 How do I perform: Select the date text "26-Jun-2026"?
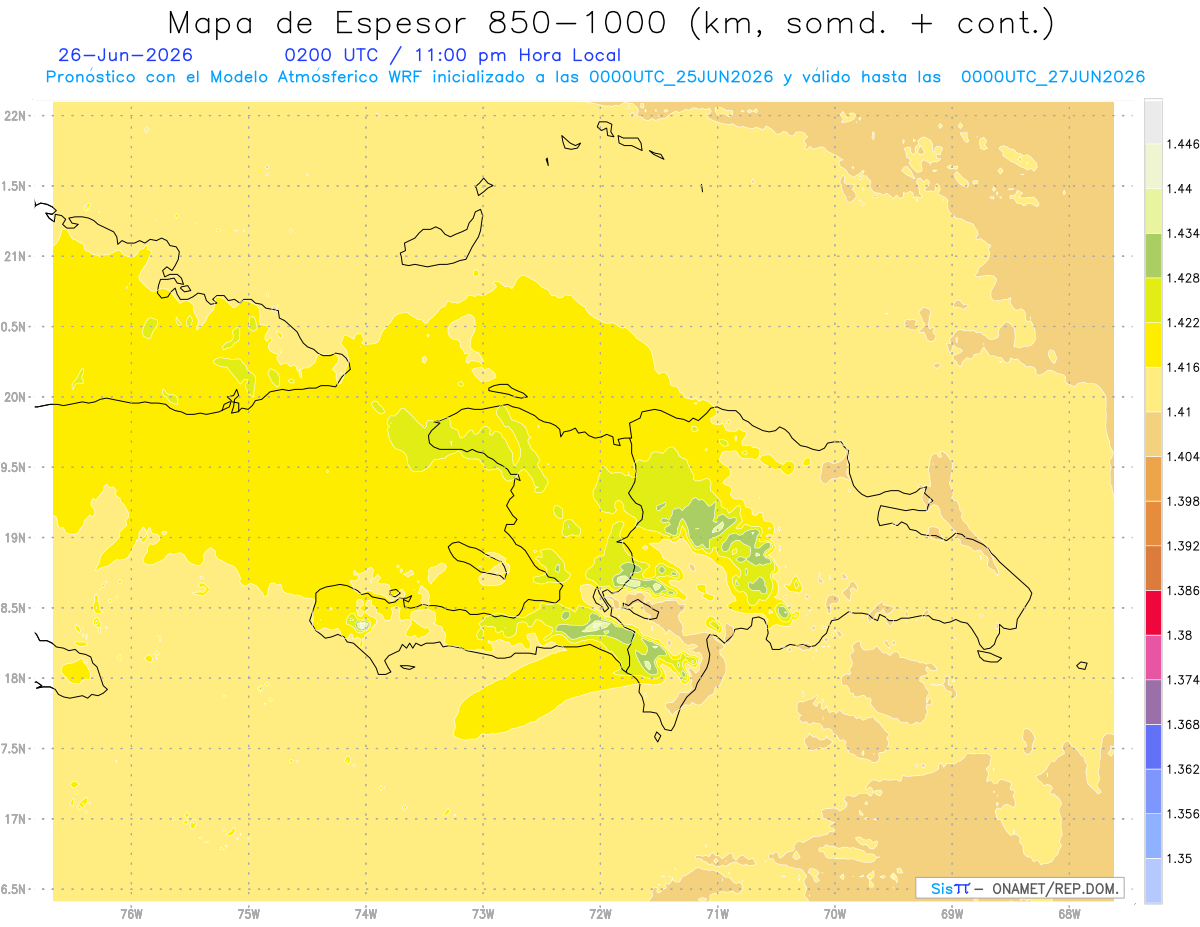[x=126, y=55]
